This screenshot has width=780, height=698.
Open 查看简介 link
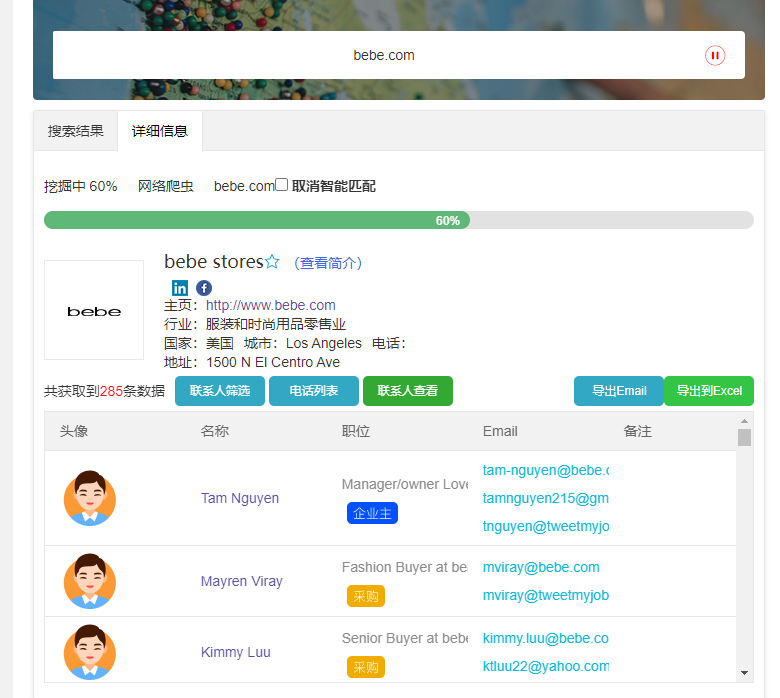328,263
